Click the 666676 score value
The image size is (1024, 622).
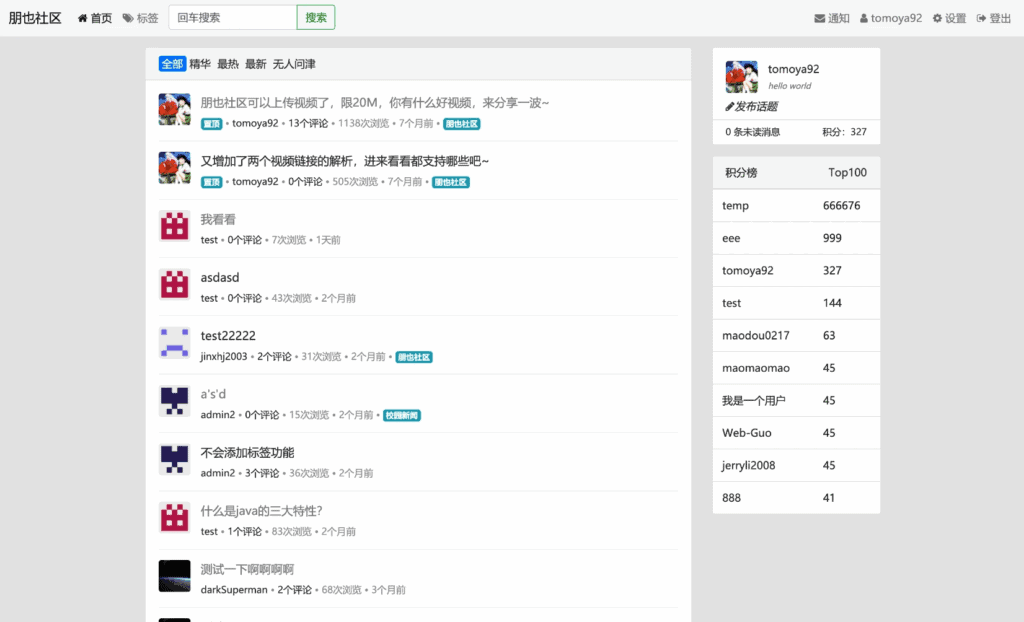842,206
